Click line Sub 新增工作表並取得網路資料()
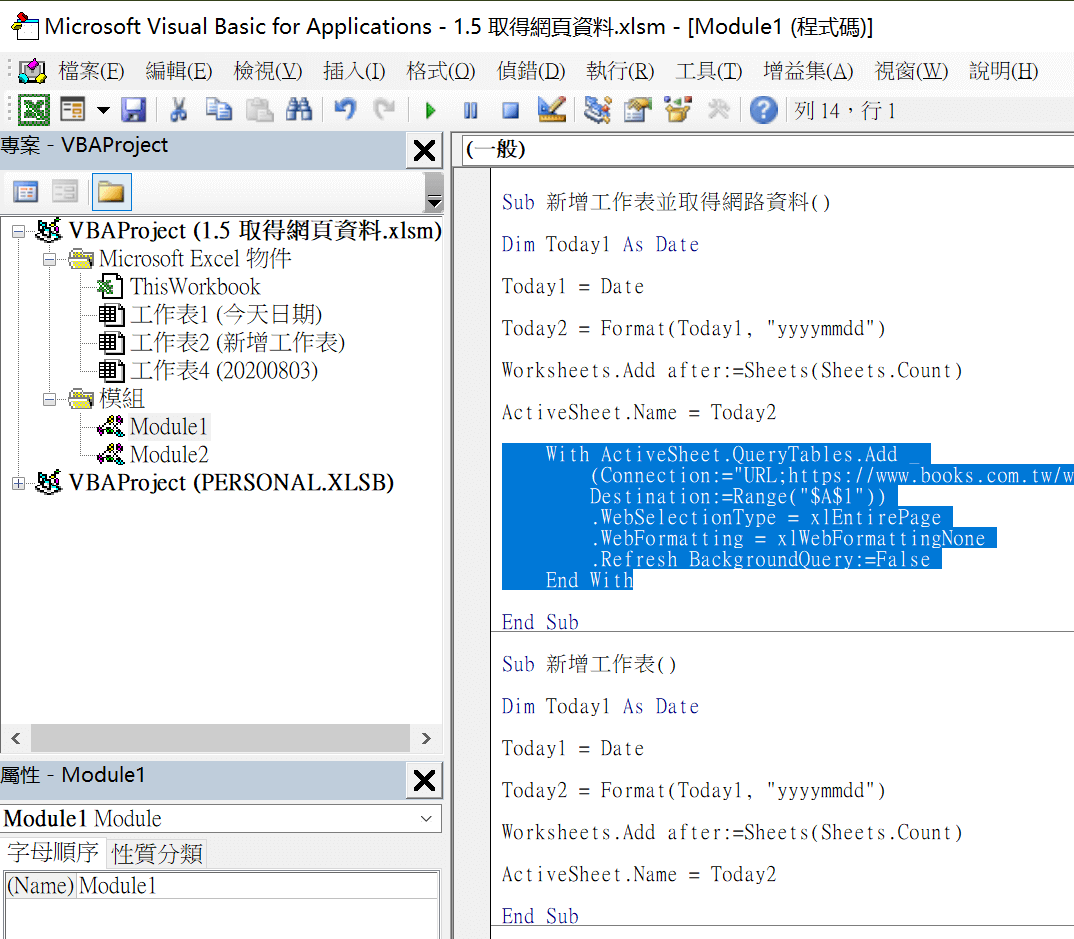The height and width of the screenshot is (939, 1074). point(666,203)
